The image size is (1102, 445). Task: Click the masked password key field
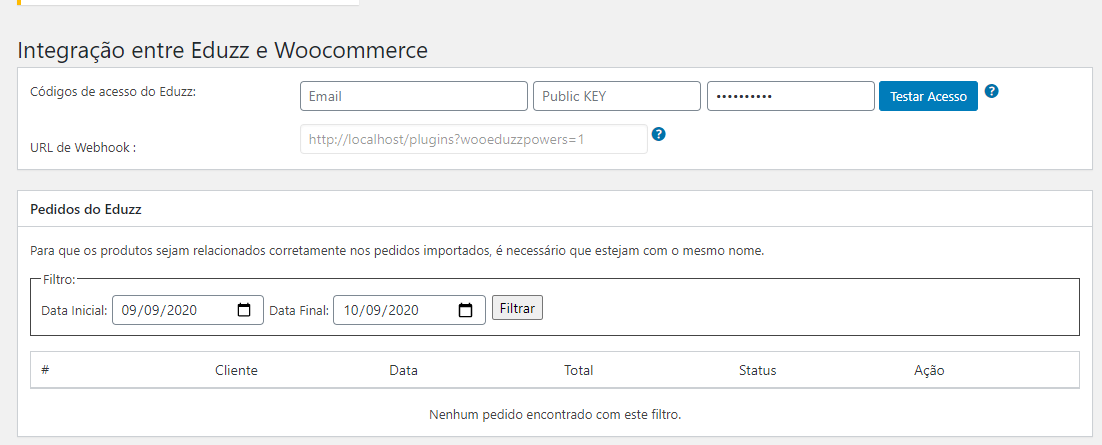[x=791, y=96]
